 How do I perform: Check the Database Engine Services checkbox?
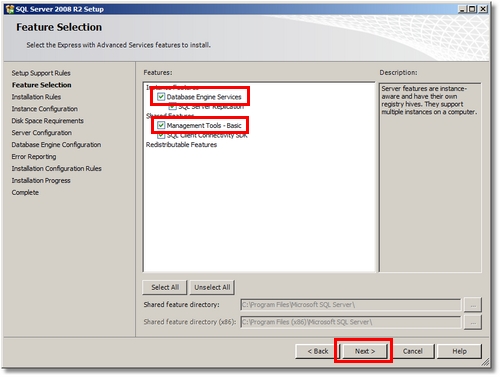[x=161, y=97]
